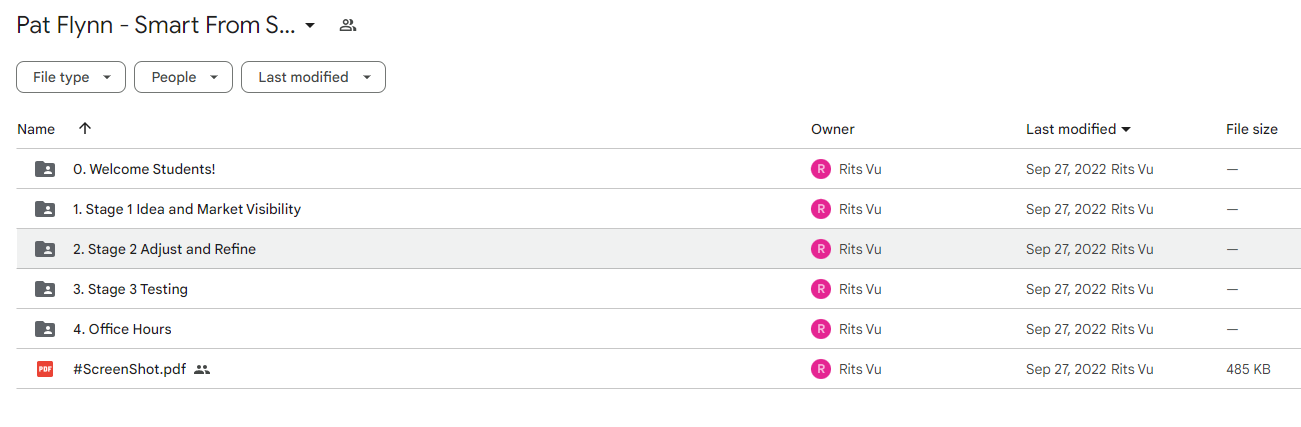
Task: Click the shared indicator icon beside #ScreenShot.pdf
Action: 202,369
